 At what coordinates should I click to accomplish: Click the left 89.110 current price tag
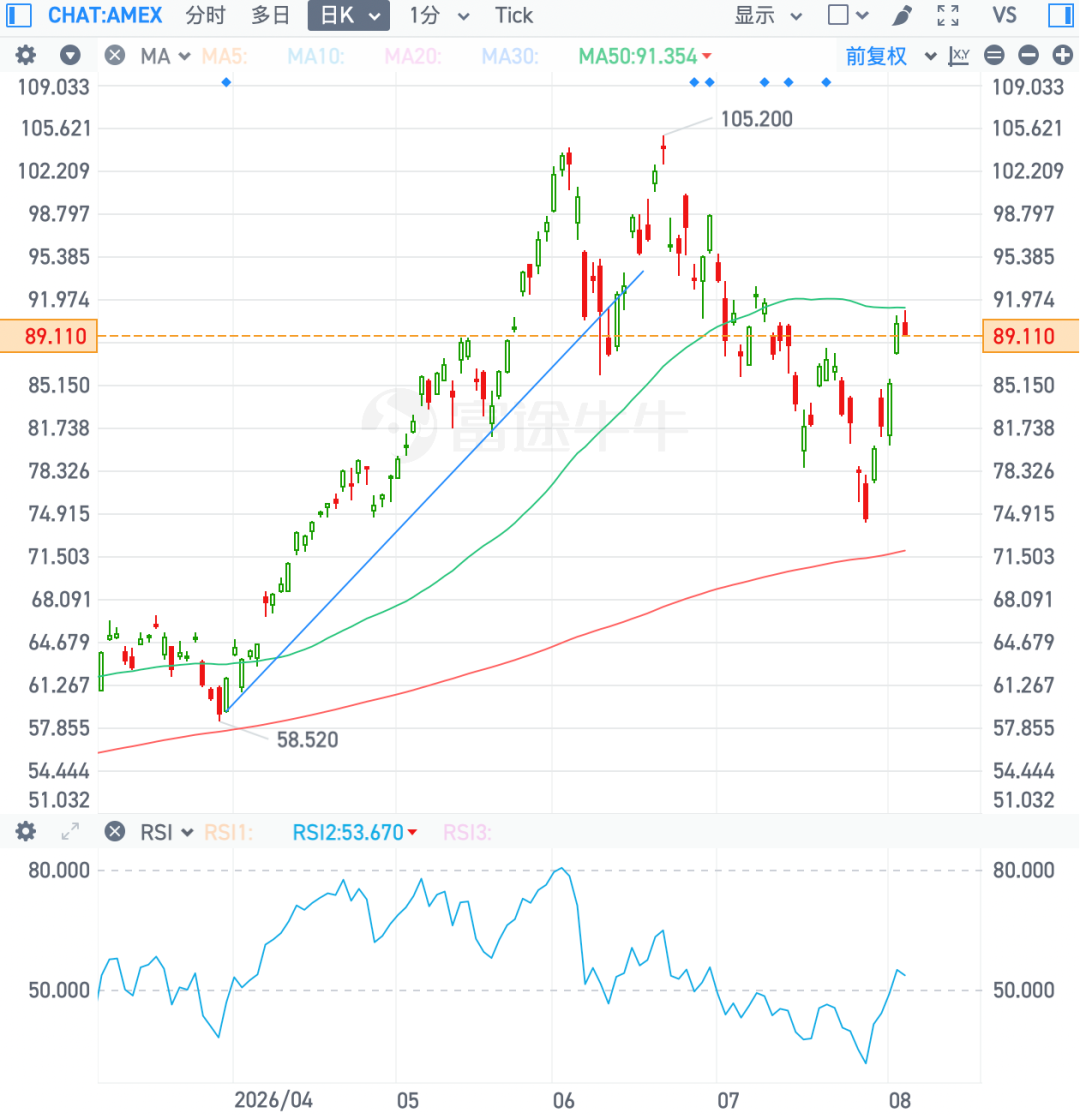tap(49, 335)
